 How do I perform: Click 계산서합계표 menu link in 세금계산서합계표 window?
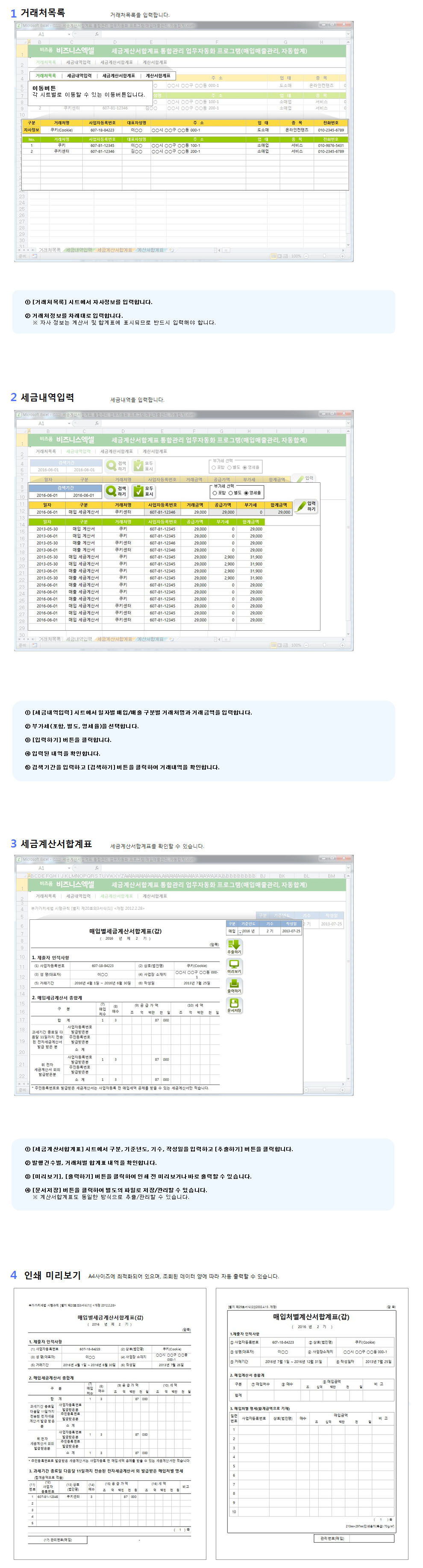click(155, 896)
